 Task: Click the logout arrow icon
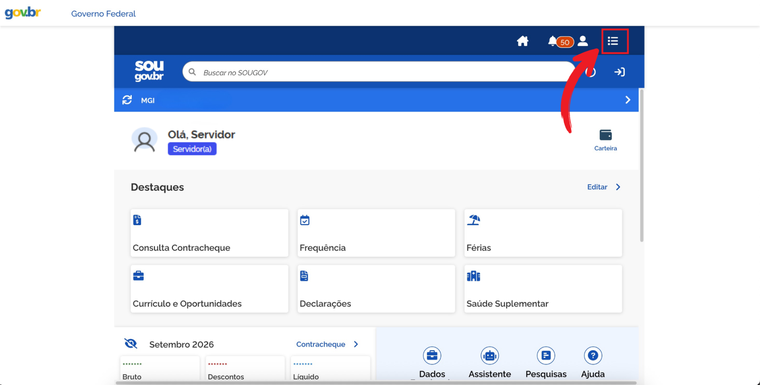(619, 72)
